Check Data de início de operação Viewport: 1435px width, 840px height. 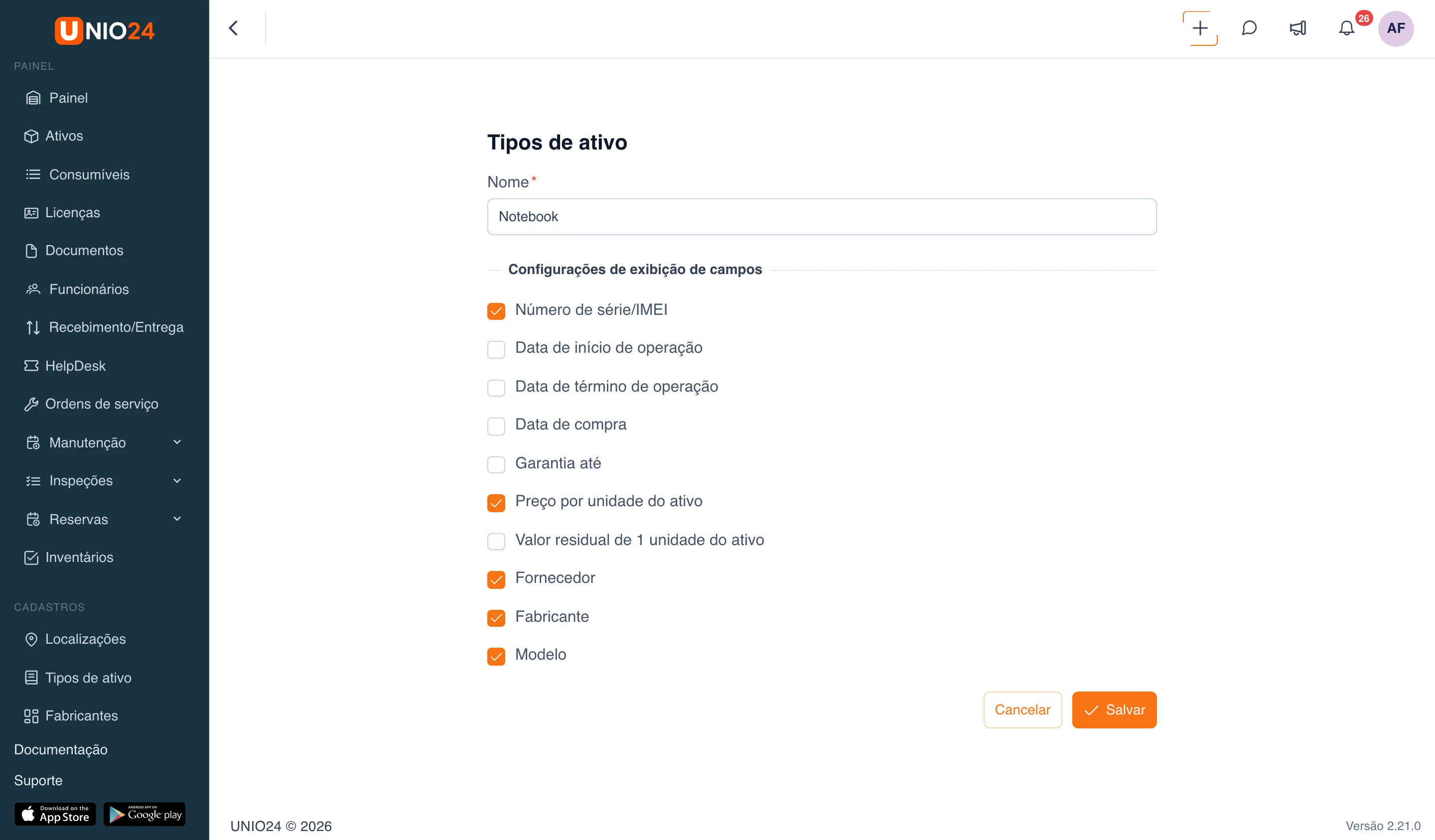[496, 349]
